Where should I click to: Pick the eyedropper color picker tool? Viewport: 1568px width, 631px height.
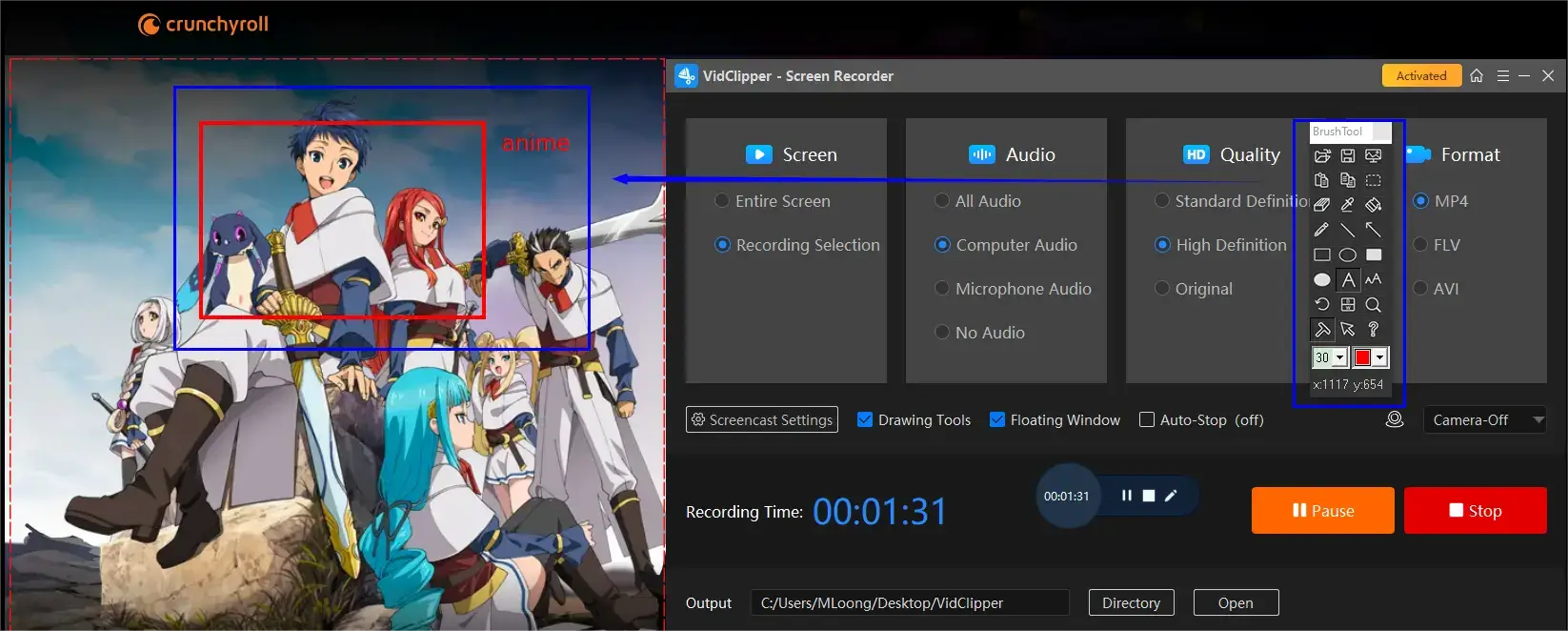(1347, 205)
